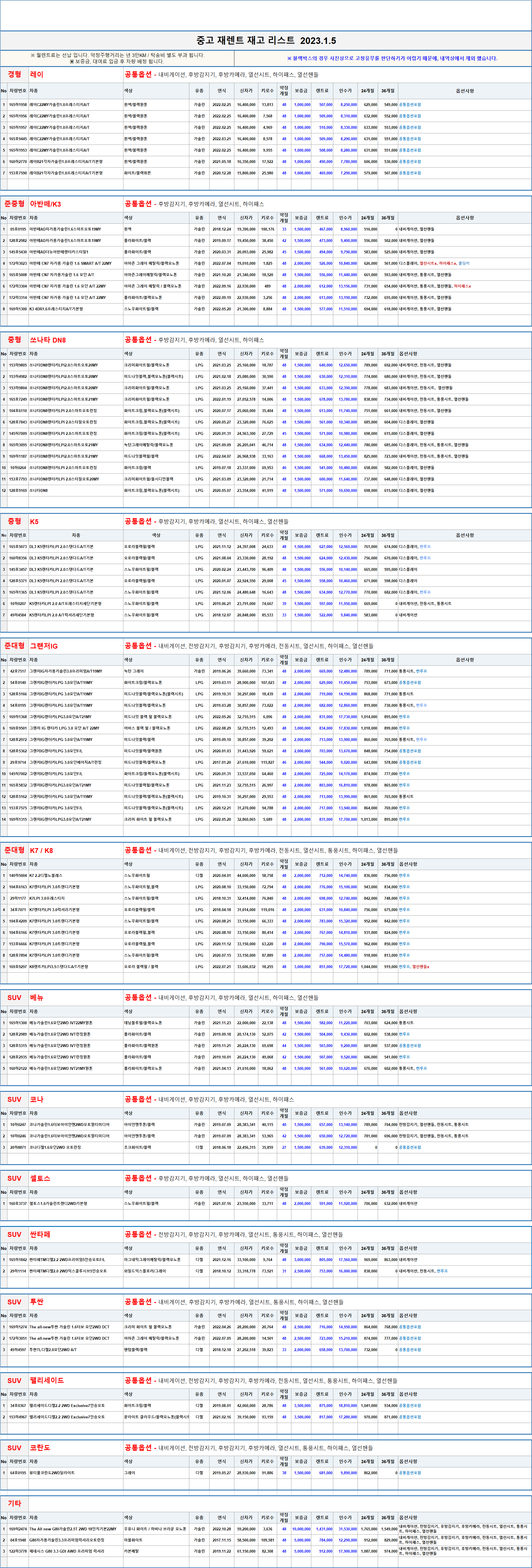The height and width of the screenshot is (1568, 532).
Task: Click the 싼타페 section heading
Action: (x=40, y=1235)
